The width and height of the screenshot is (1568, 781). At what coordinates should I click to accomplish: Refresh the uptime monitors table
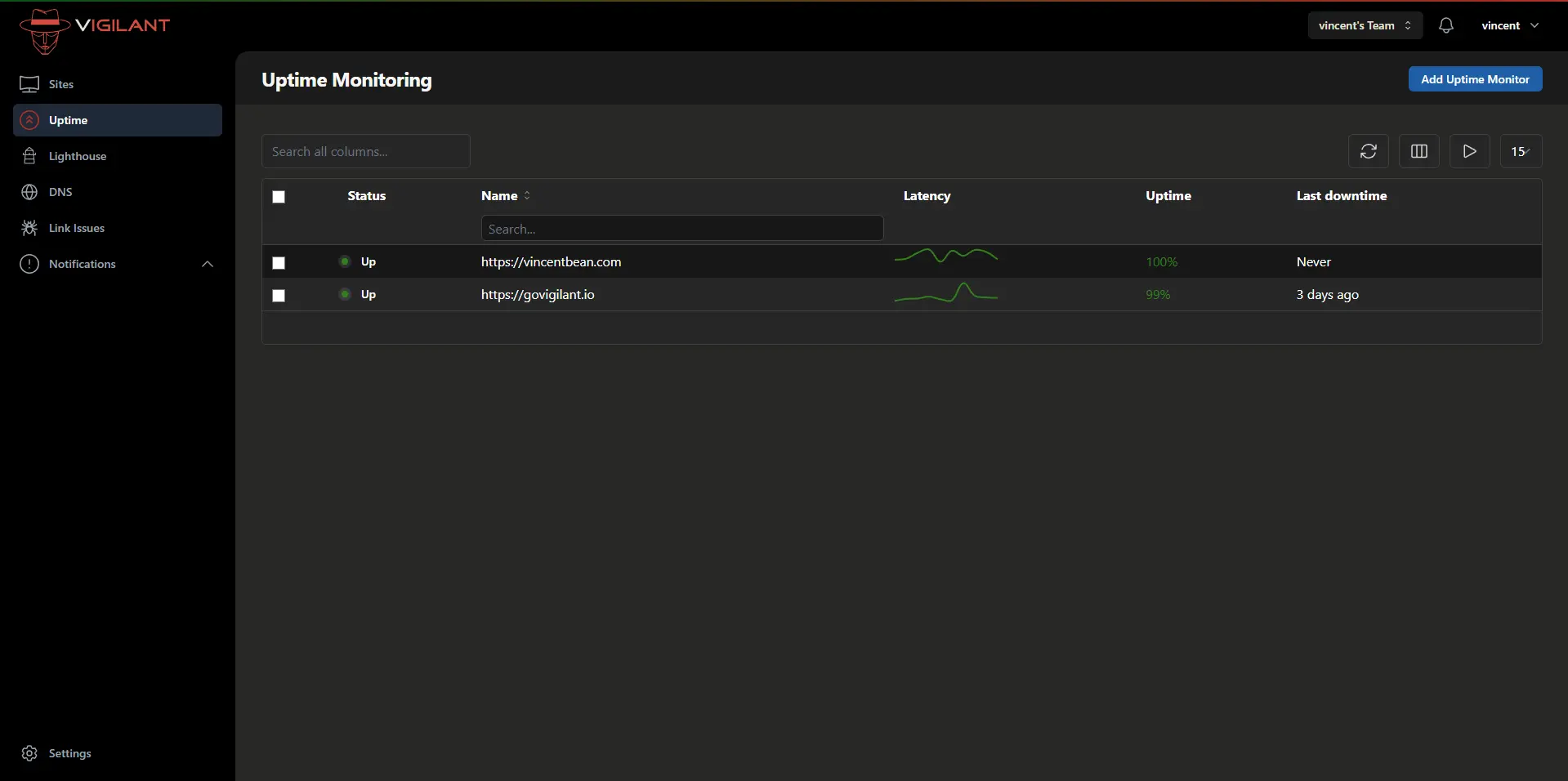pos(1369,151)
